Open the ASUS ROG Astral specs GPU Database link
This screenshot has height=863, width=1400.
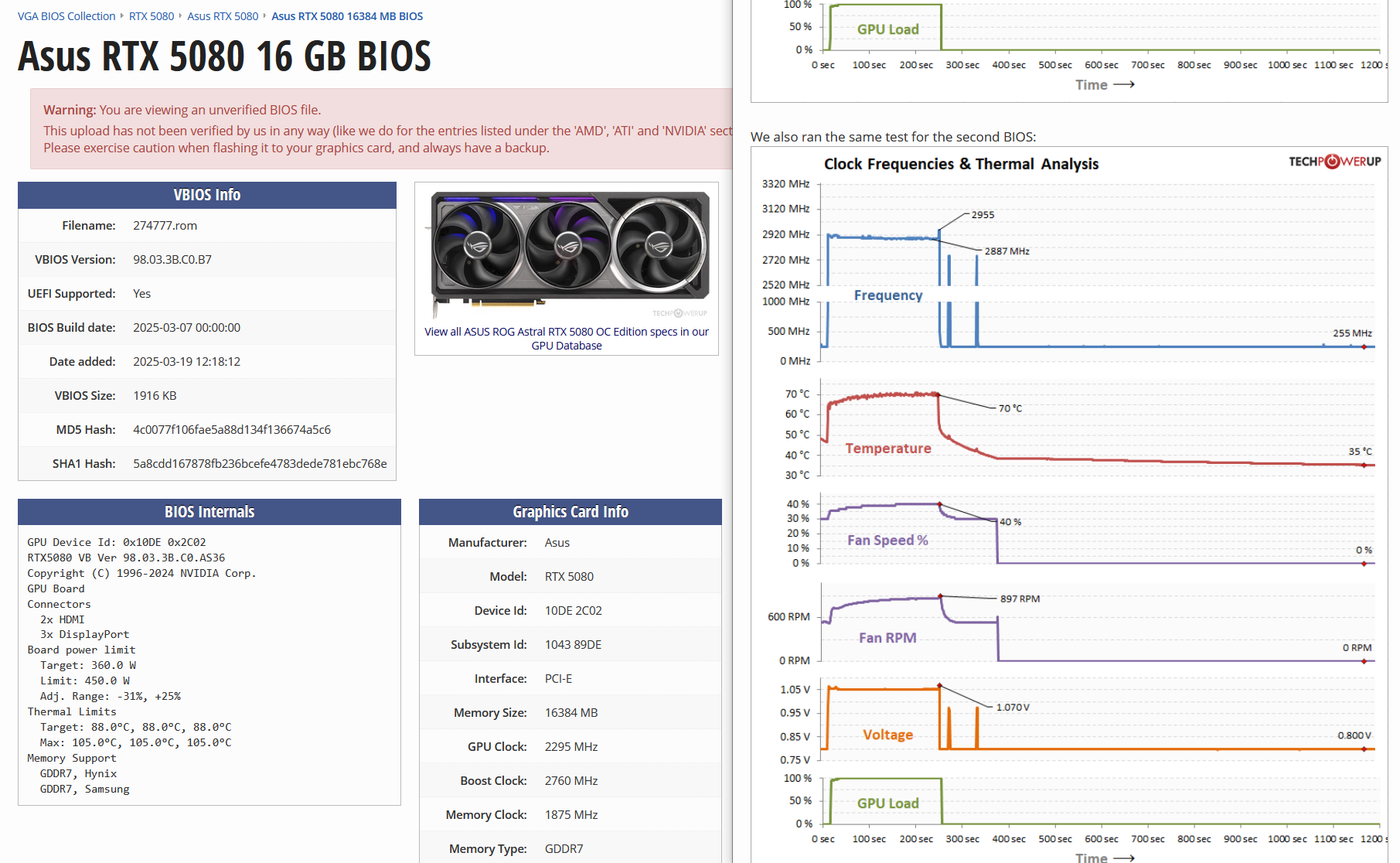567,339
